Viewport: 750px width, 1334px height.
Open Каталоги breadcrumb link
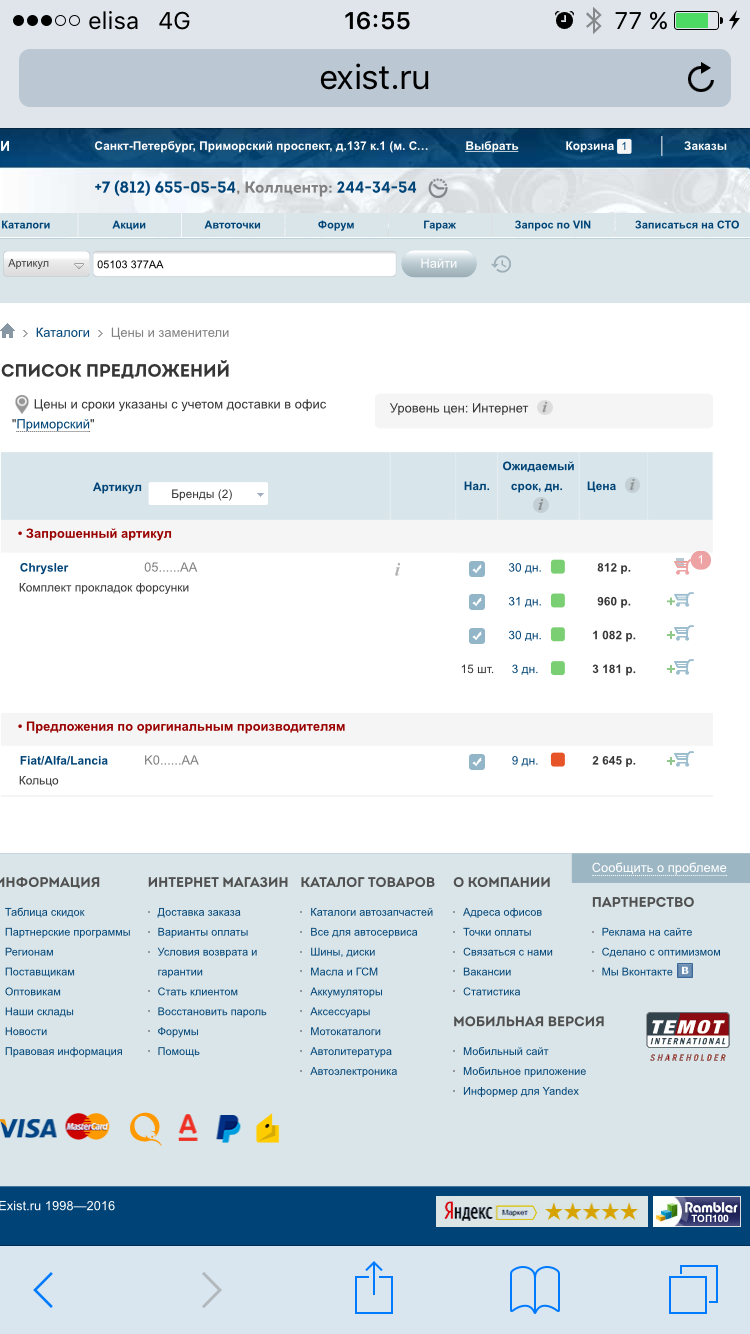click(x=63, y=333)
